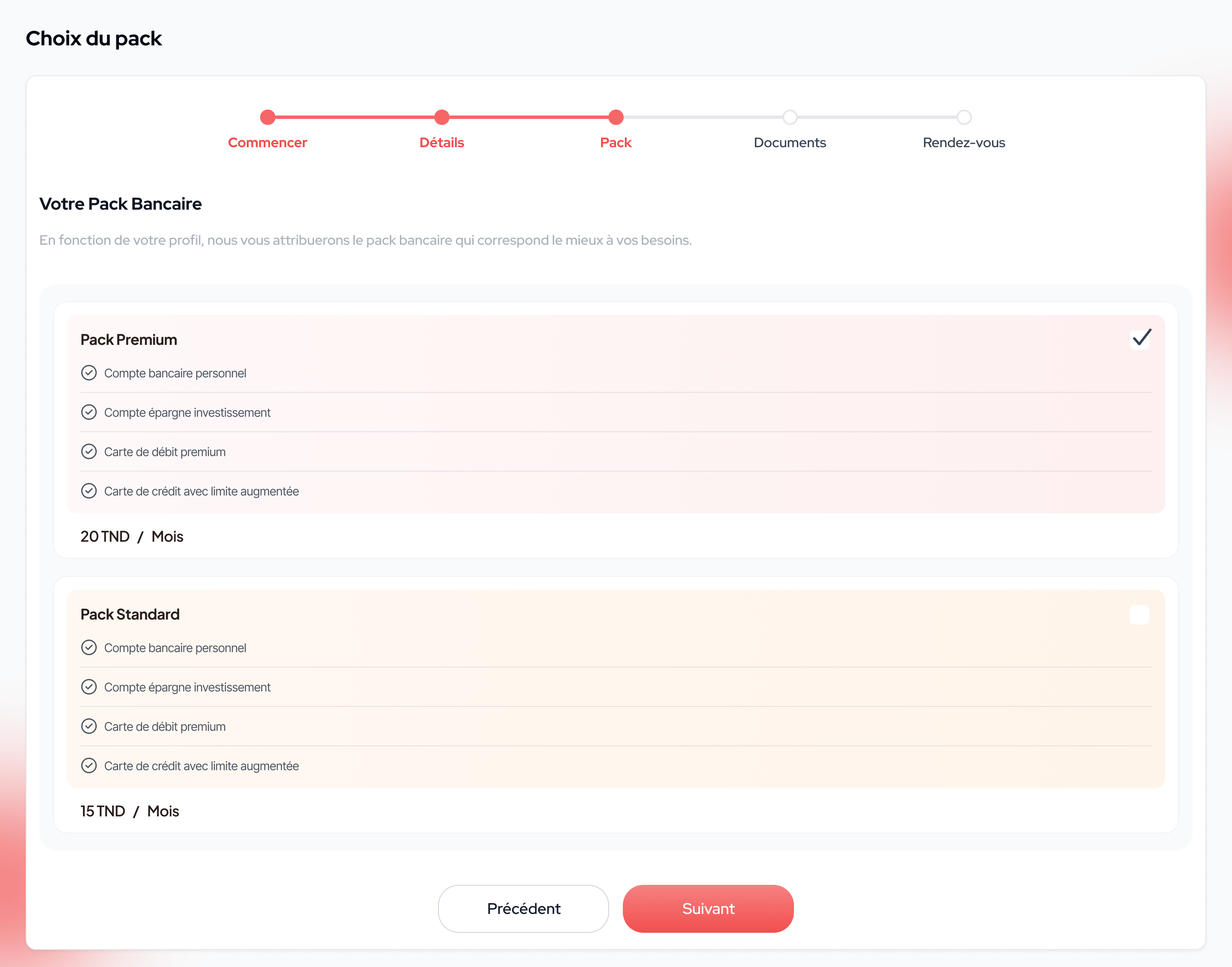
Task: Uncheck the Pack Premium checkbox
Action: tap(1139, 340)
